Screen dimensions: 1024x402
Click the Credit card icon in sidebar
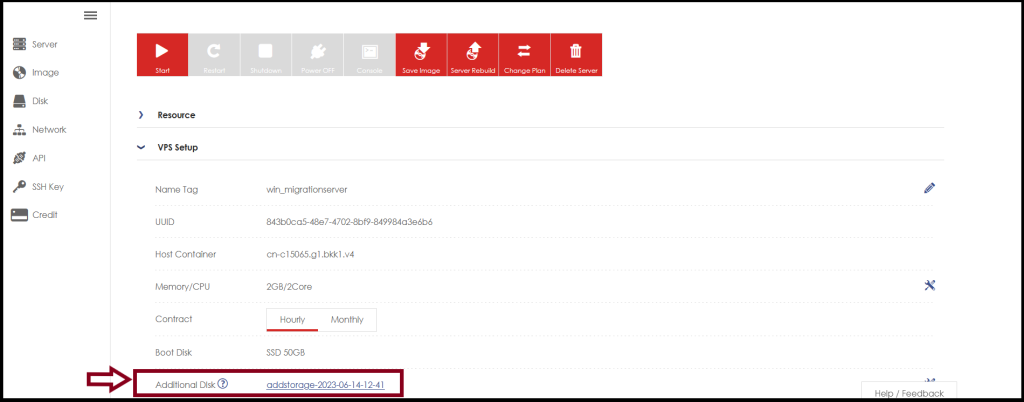[19, 215]
